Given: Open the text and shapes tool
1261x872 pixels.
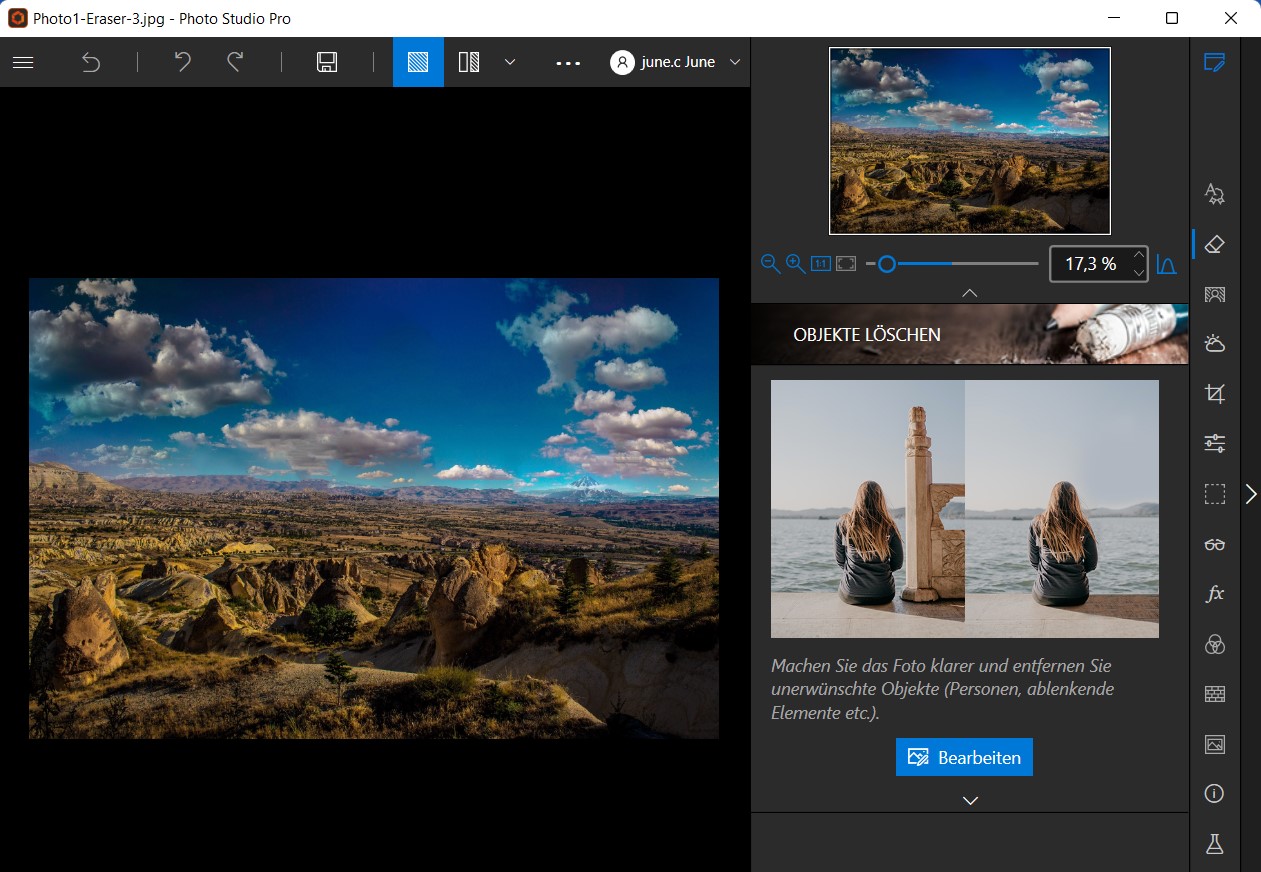Looking at the screenshot, I should click(x=1215, y=194).
